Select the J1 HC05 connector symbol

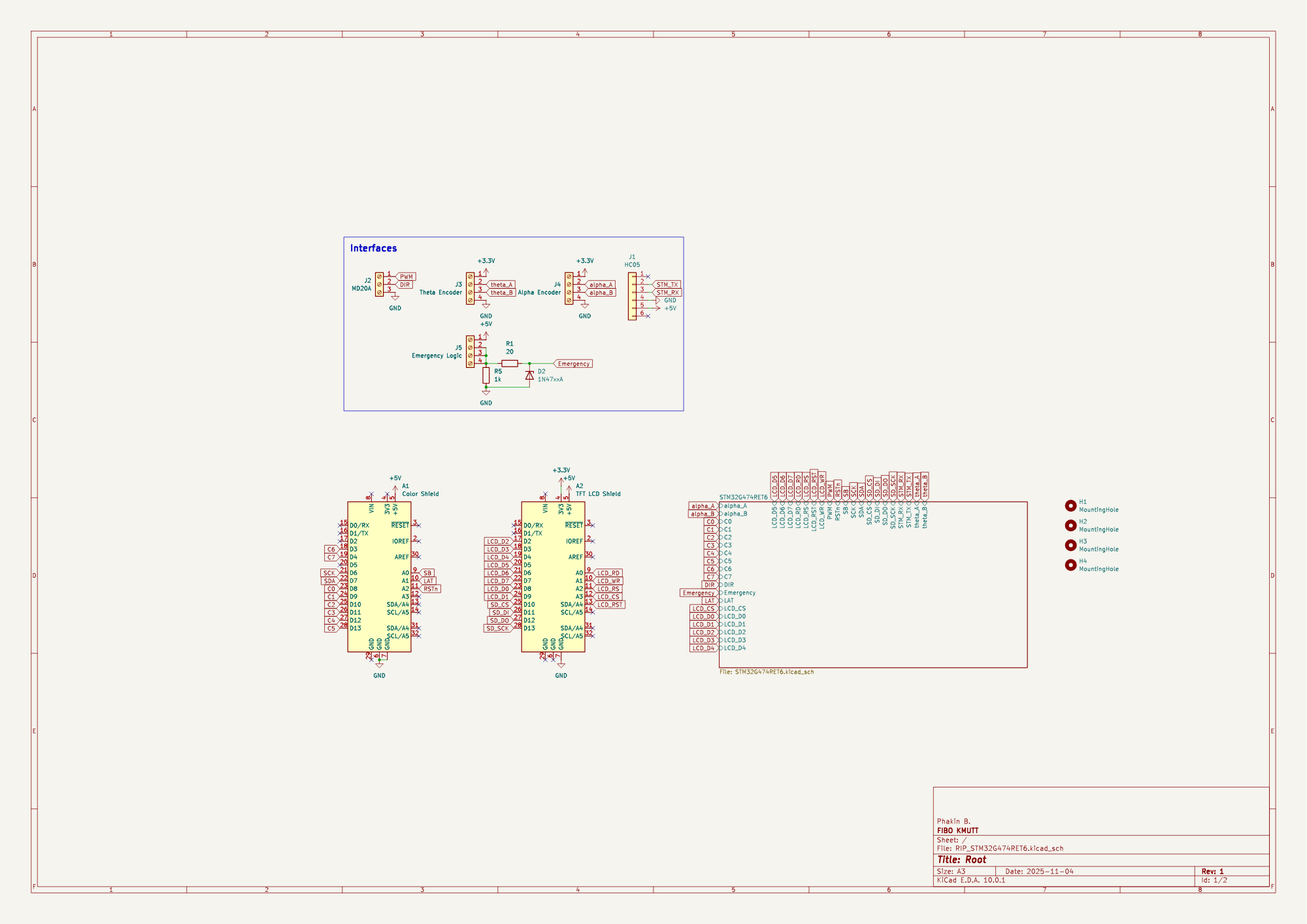pos(632,296)
